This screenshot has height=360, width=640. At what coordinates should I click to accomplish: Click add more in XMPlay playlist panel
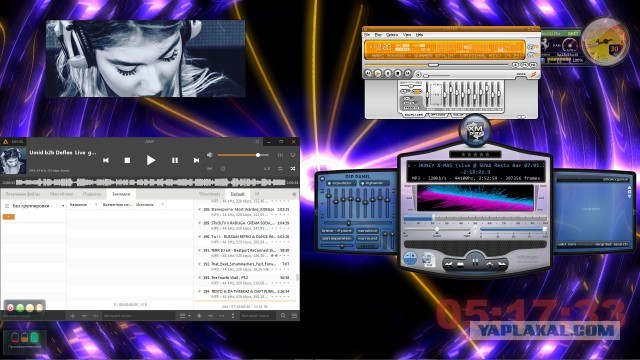(x=567, y=244)
